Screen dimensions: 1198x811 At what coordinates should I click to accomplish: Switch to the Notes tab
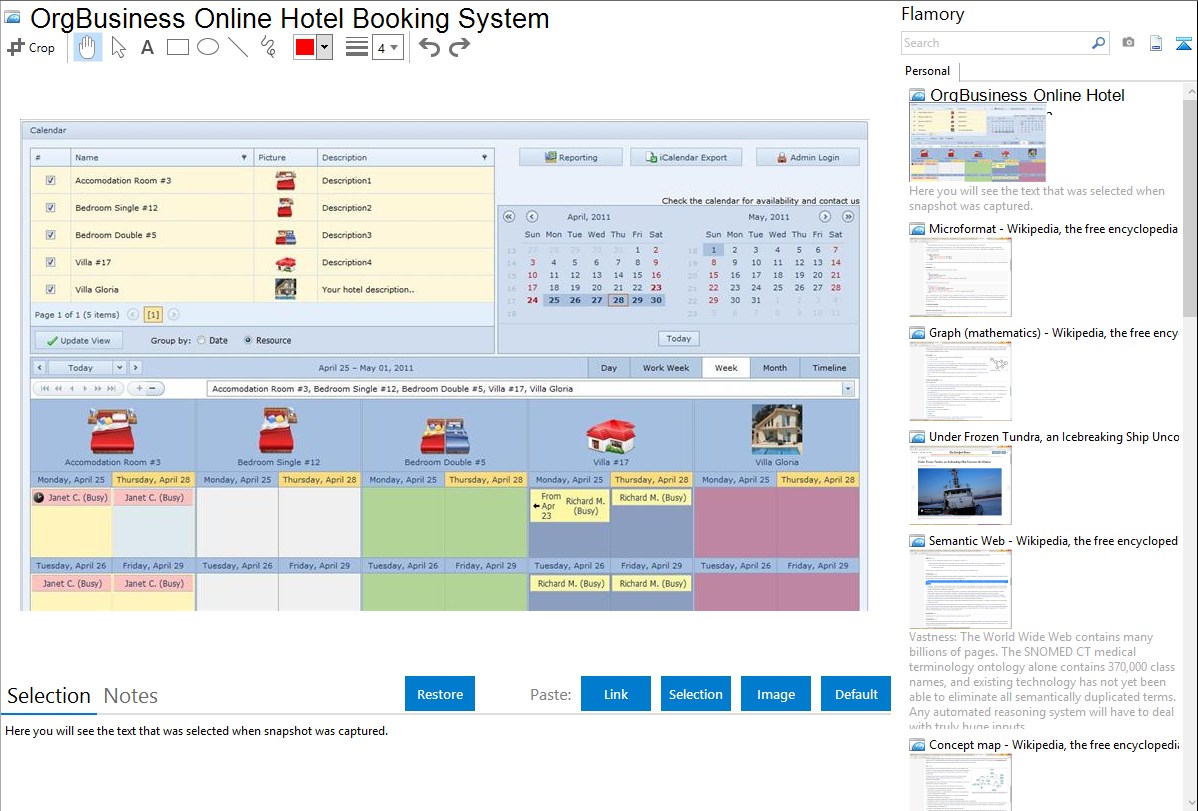[x=131, y=696]
